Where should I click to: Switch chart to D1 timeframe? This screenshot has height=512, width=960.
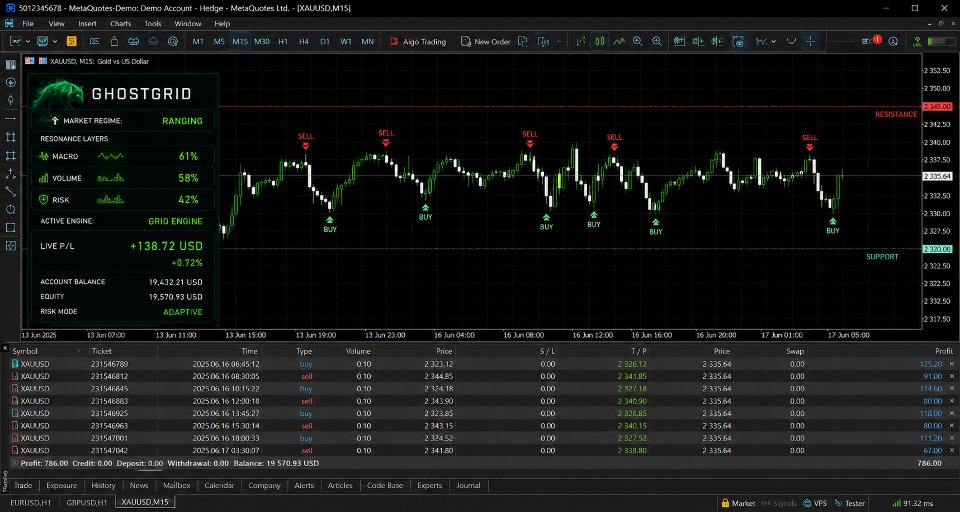(324, 42)
